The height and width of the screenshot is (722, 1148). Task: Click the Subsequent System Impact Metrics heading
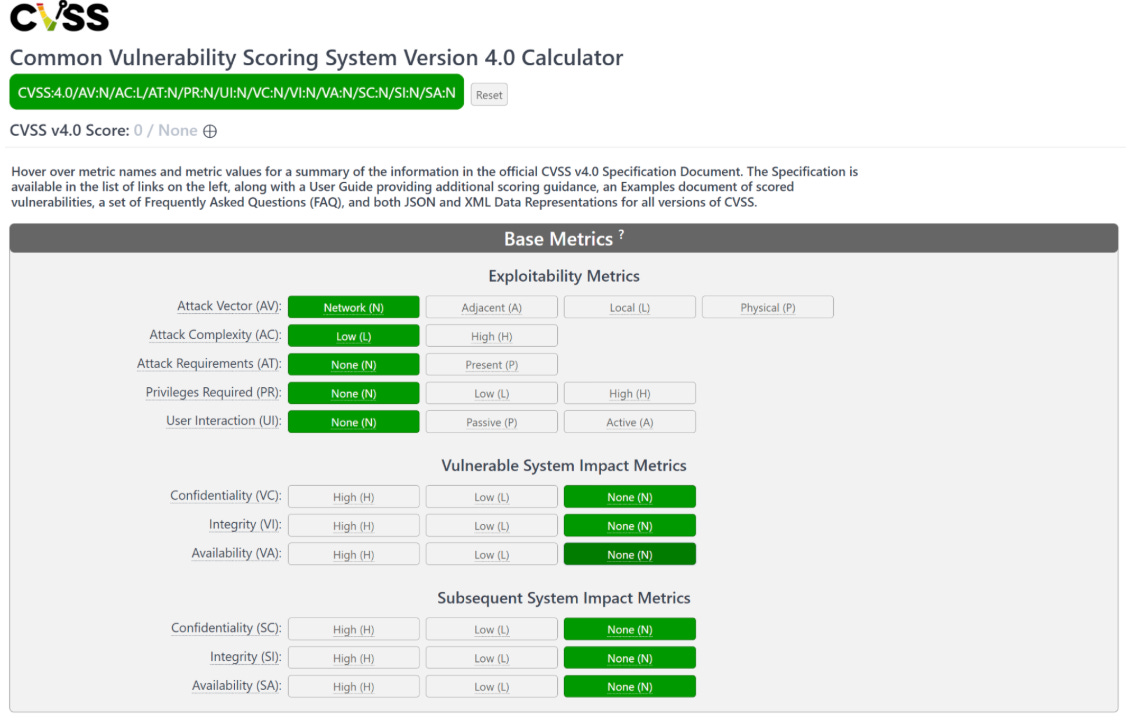click(x=564, y=598)
